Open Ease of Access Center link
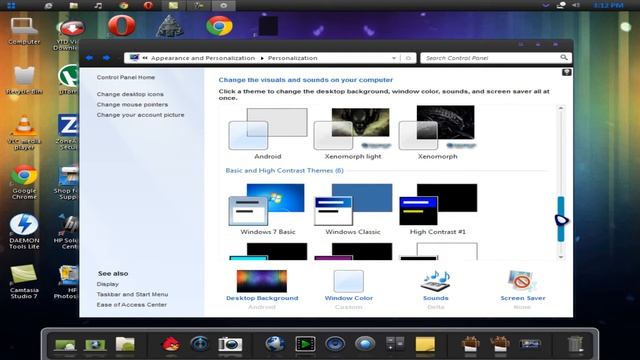The image size is (640, 360). [131, 305]
